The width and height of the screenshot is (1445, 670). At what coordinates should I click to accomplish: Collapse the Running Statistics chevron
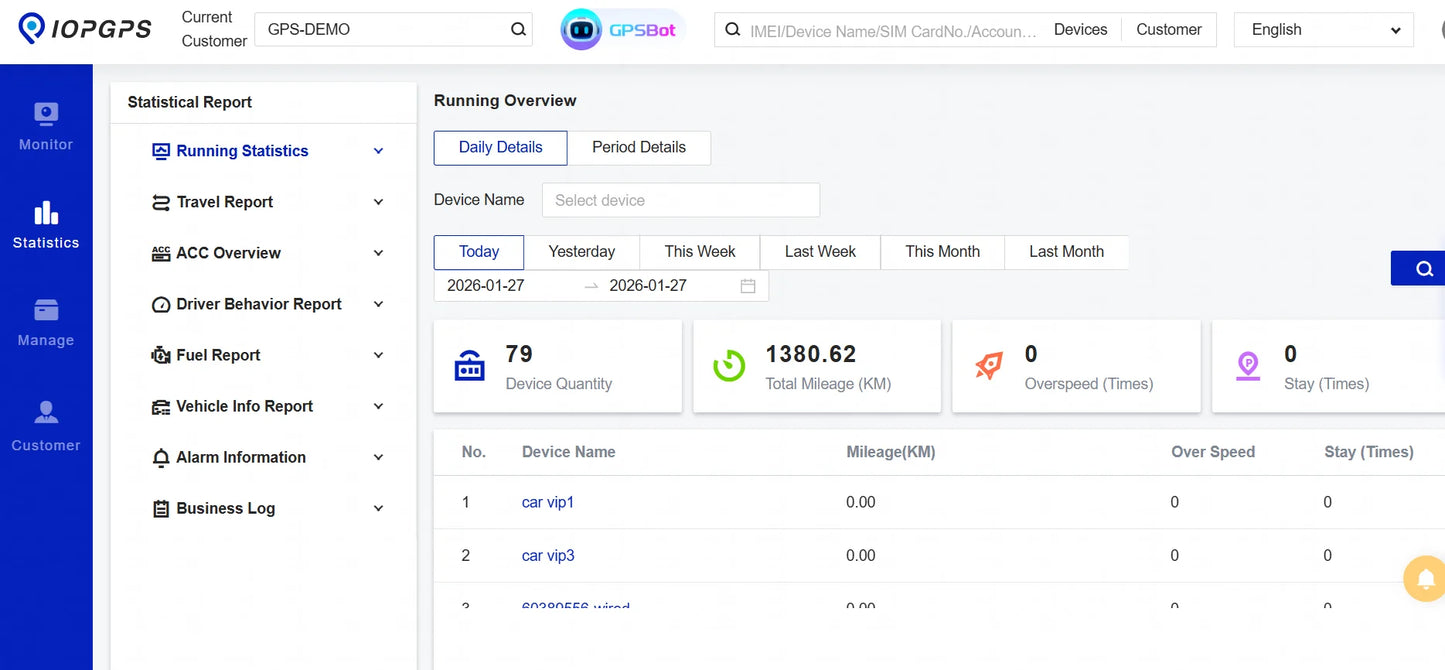click(x=378, y=151)
